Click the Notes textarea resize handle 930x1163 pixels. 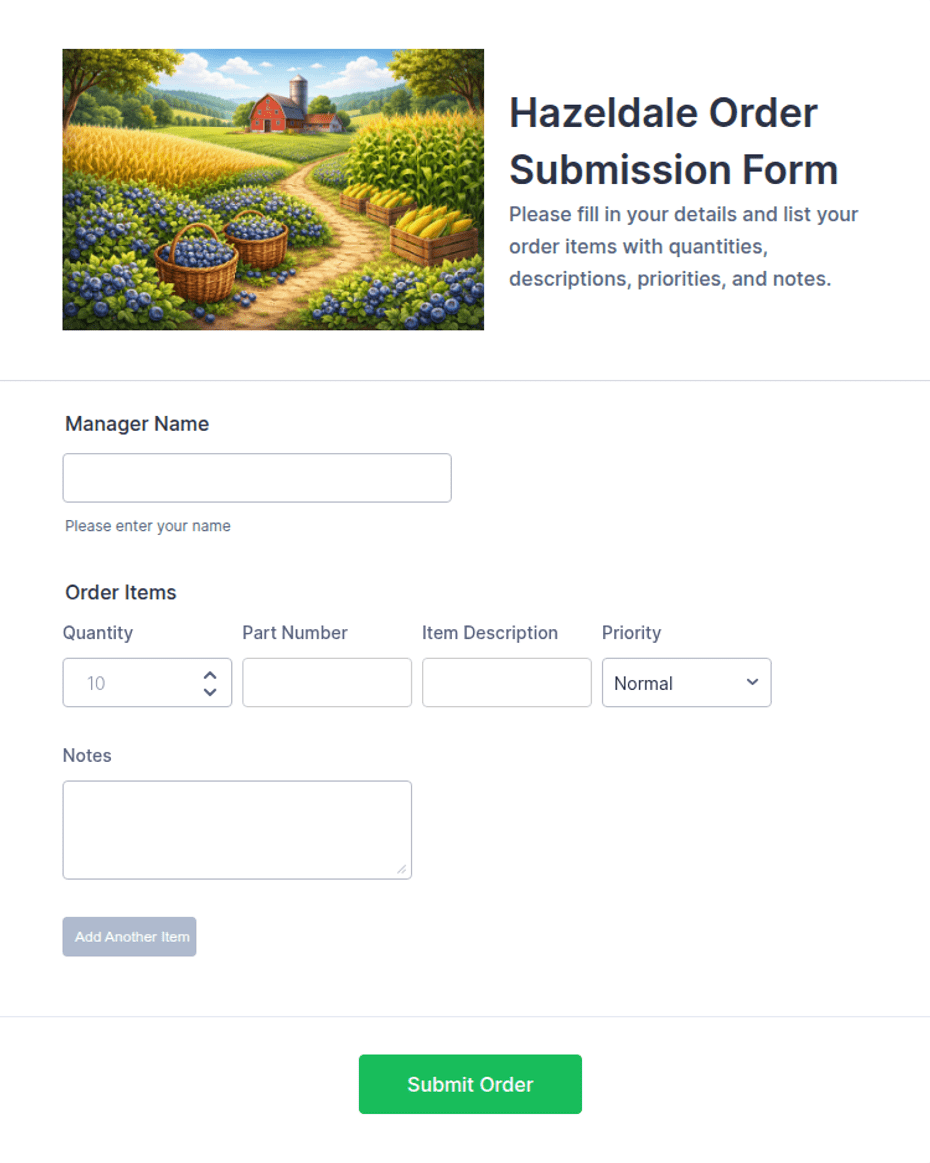tap(401, 869)
